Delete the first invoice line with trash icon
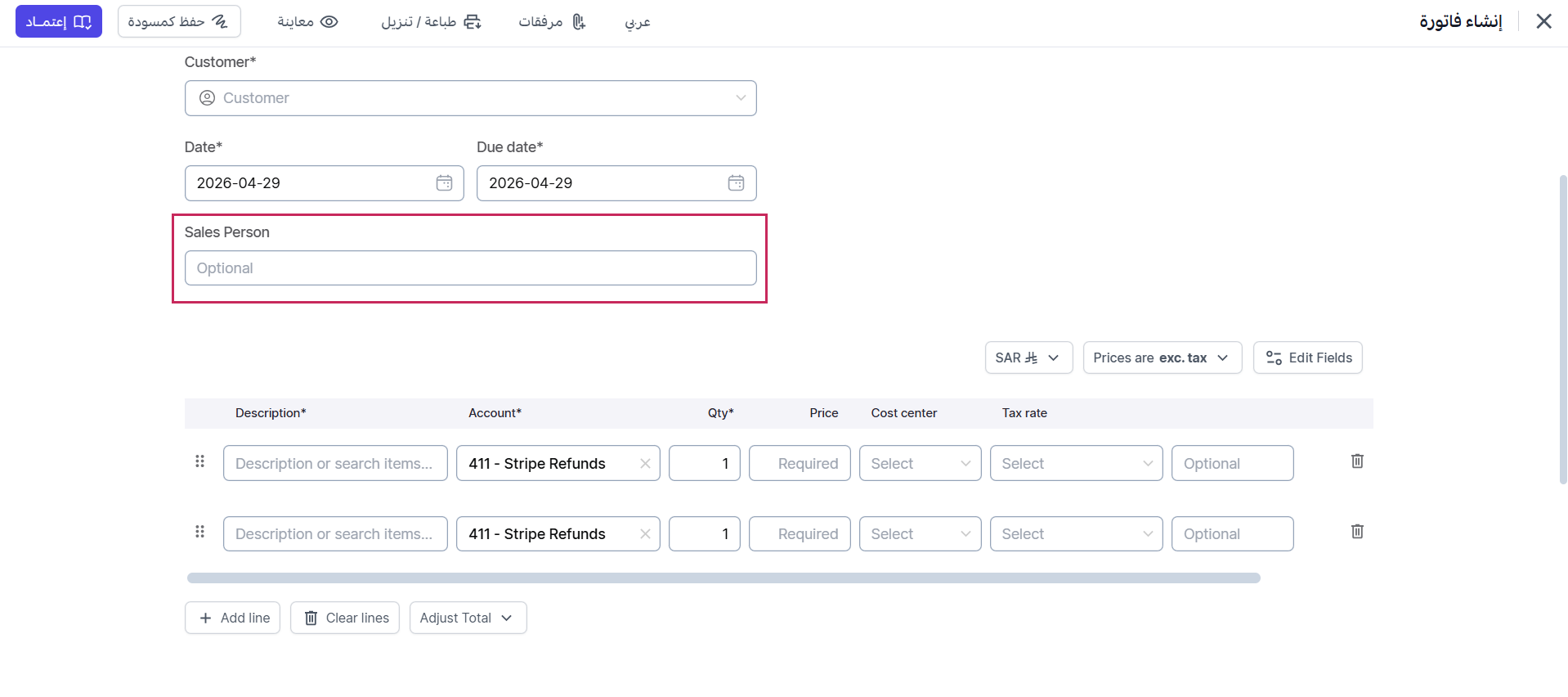The image size is (1568, 697). (1357, 461)
